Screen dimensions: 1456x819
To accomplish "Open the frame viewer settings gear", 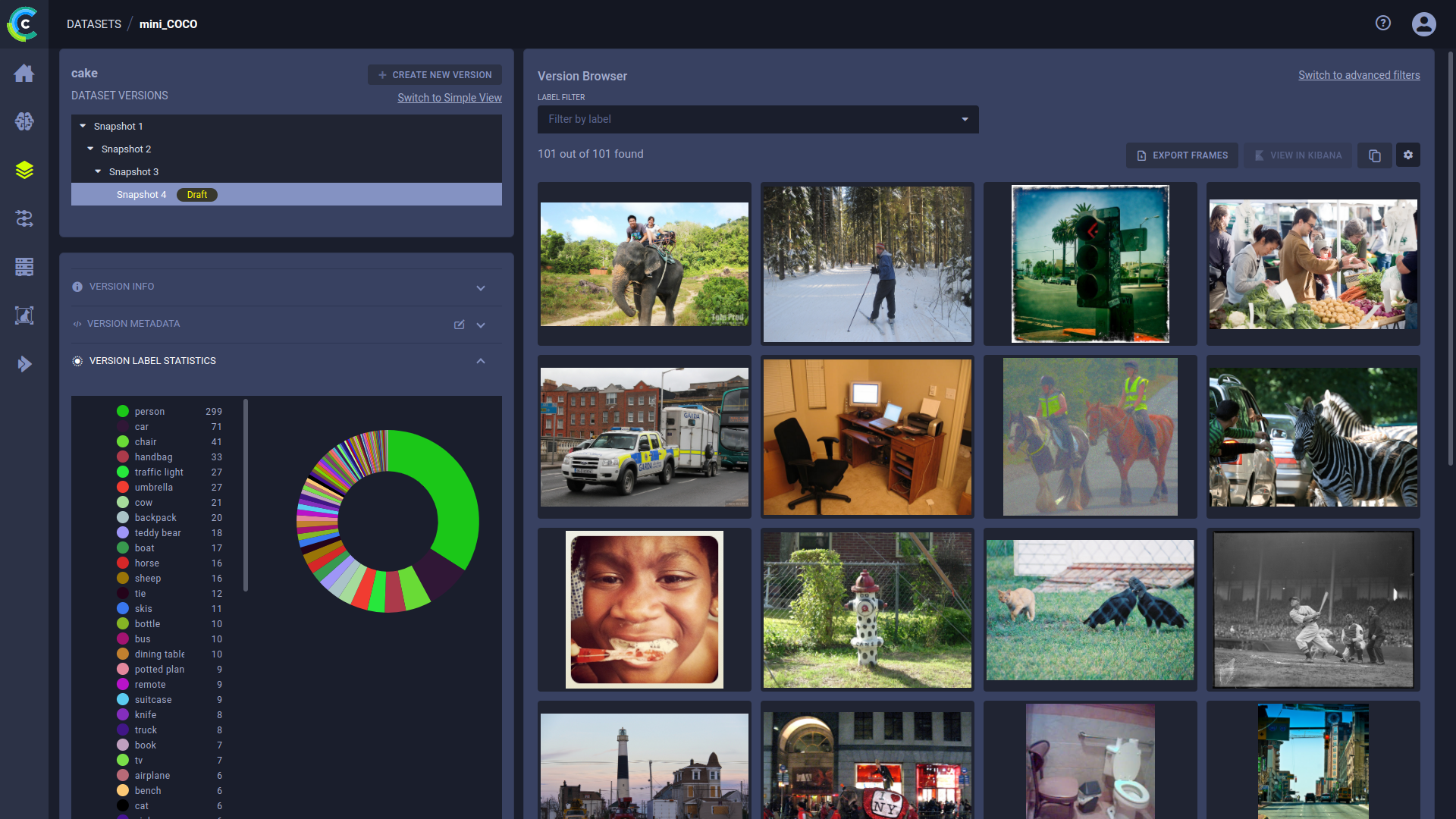I will point(1408,155).
